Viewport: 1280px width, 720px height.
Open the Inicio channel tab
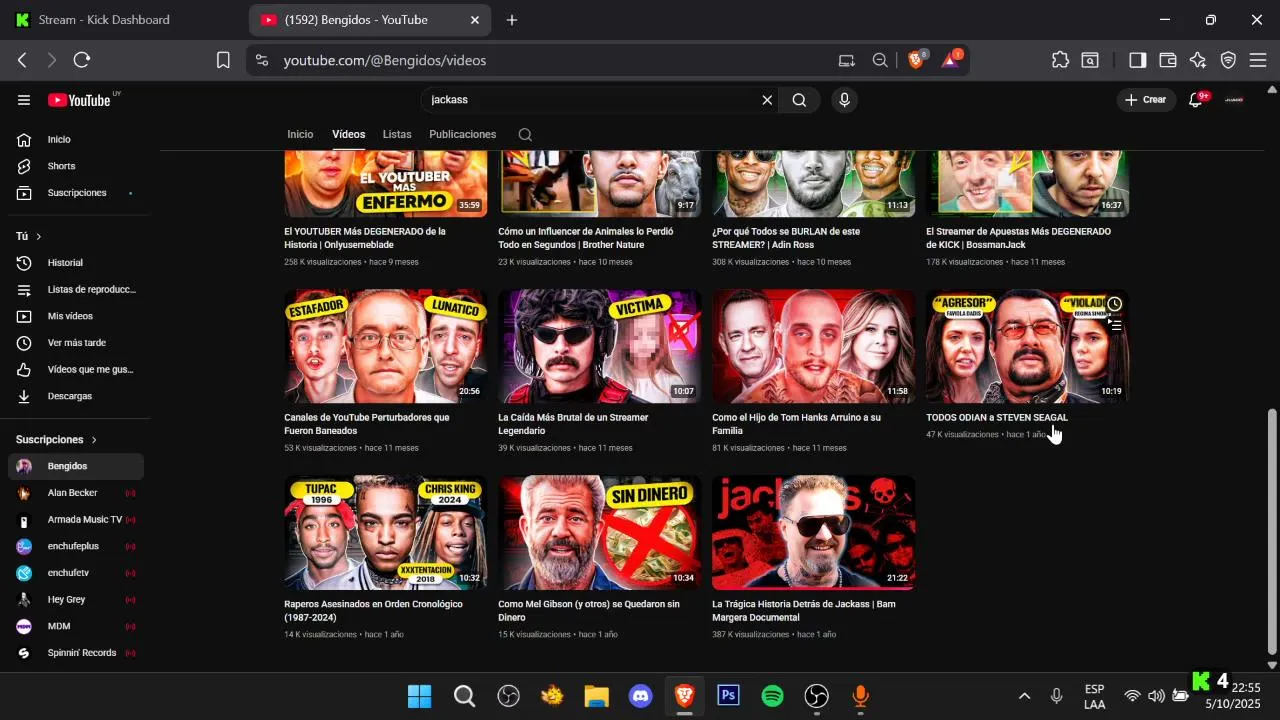[300, 134]
